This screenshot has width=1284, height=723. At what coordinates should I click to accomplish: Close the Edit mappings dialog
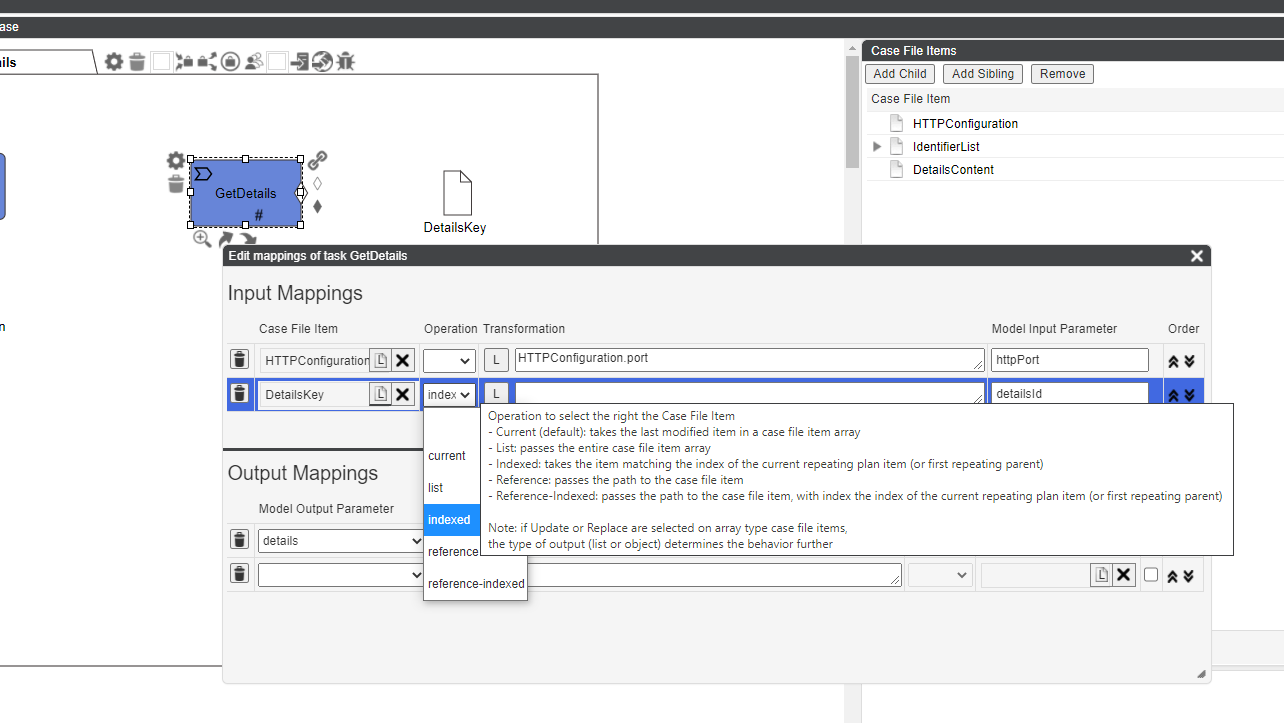[x=1197, y=256]
